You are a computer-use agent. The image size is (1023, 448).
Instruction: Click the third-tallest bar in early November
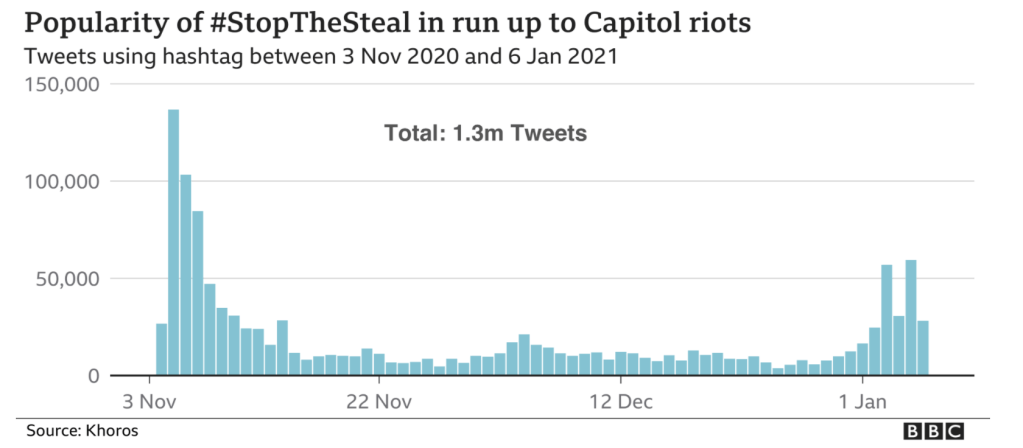click(197, 293)
